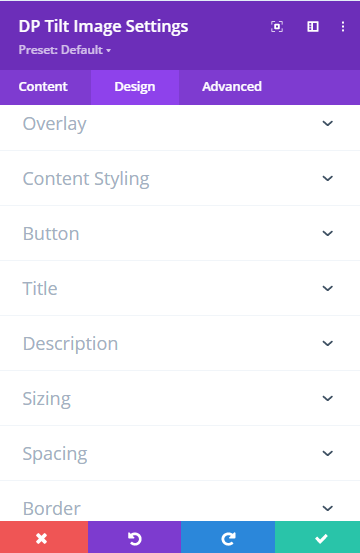Select the Design tab
Screen dimensions: 360x553
135,87
